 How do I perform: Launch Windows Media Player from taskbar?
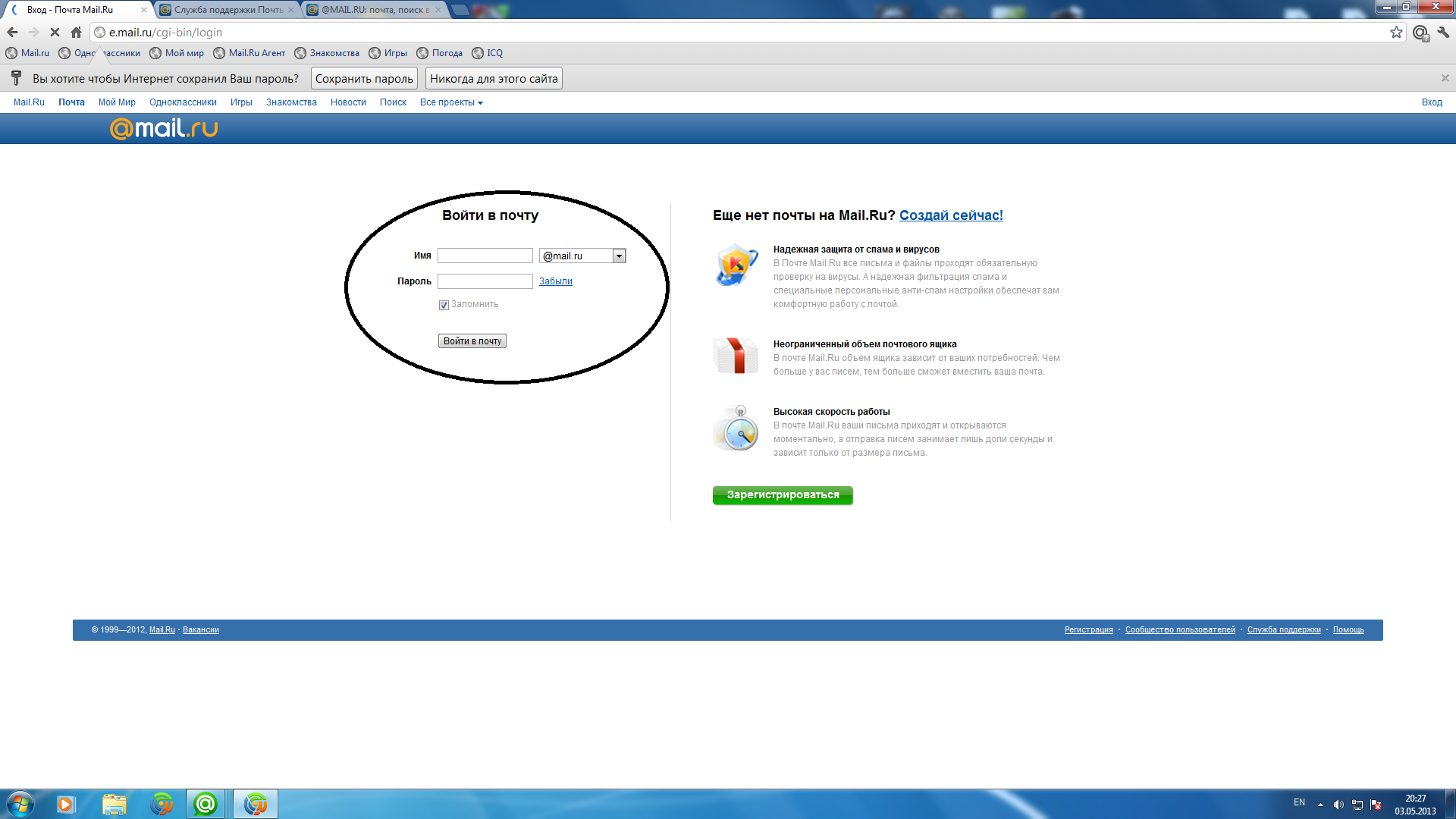(x=65, y=804)
